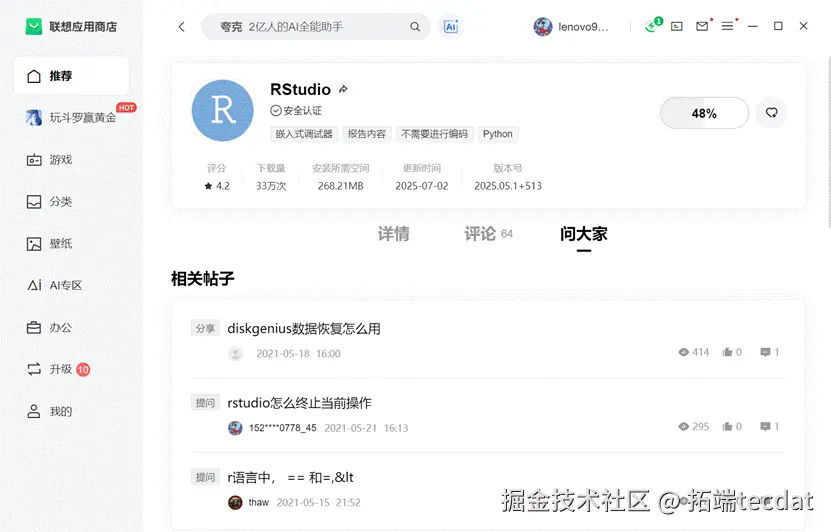The height and width of the screenshot is (532, 831).
Task: Click the 4.2 star rating
Action: click(x=217, y=186)
